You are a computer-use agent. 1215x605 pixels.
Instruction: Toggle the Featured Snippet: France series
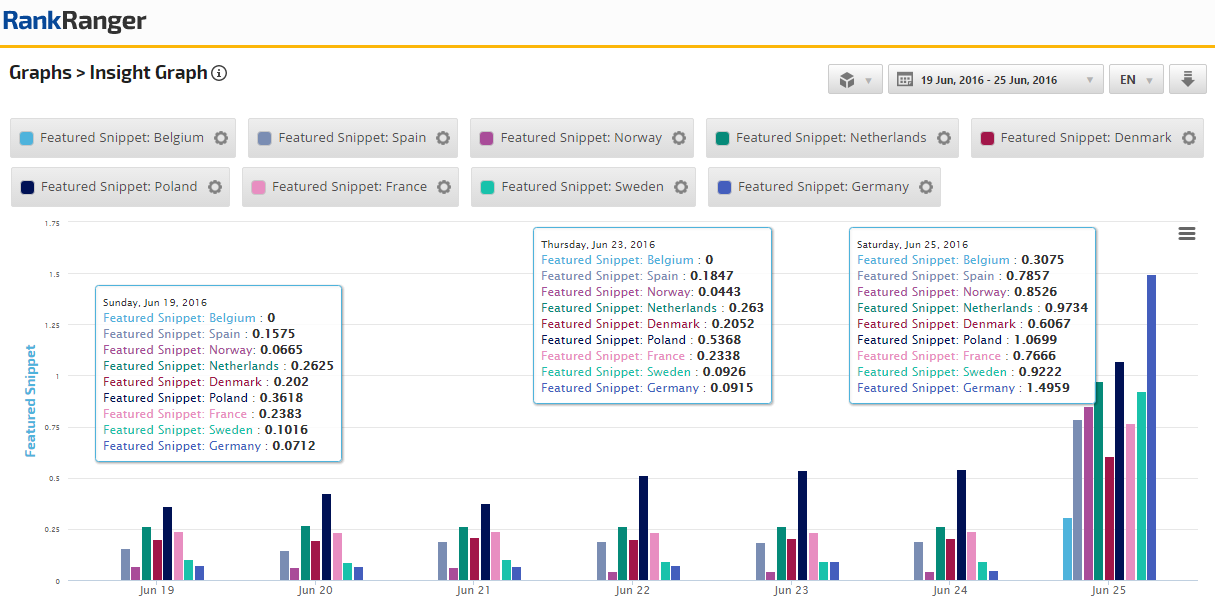coord(348,187)
